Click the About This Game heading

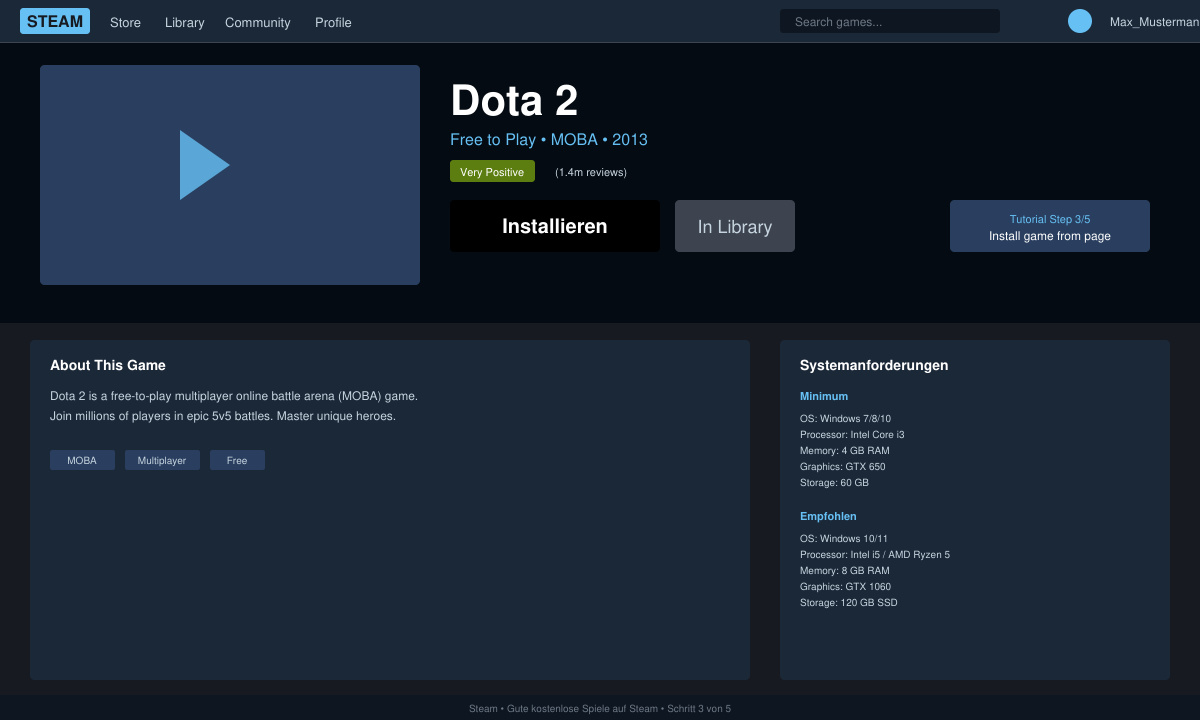[108, 365]
